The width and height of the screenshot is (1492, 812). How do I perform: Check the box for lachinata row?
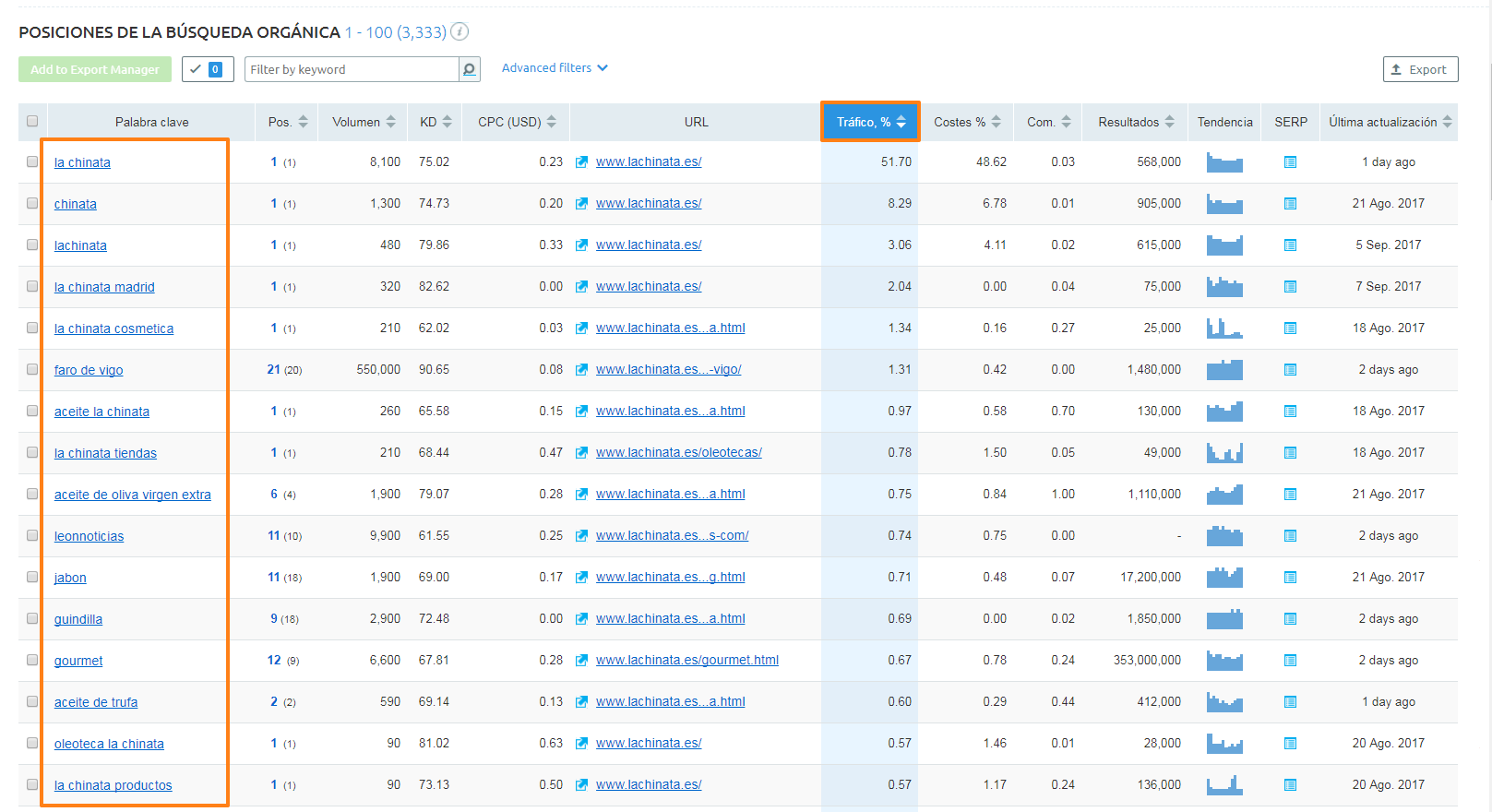32,245
